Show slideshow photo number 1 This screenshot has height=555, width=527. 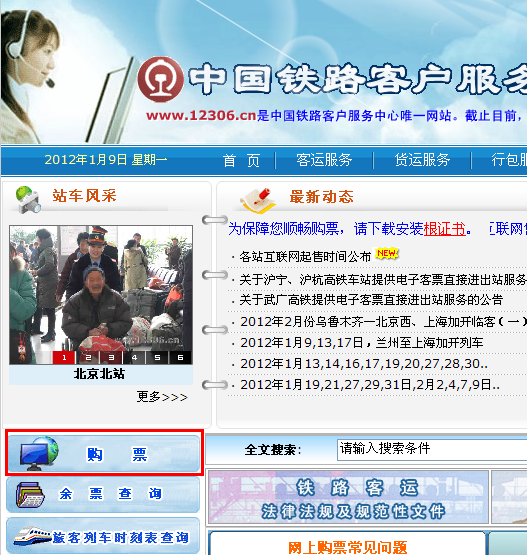click(64, 357)
